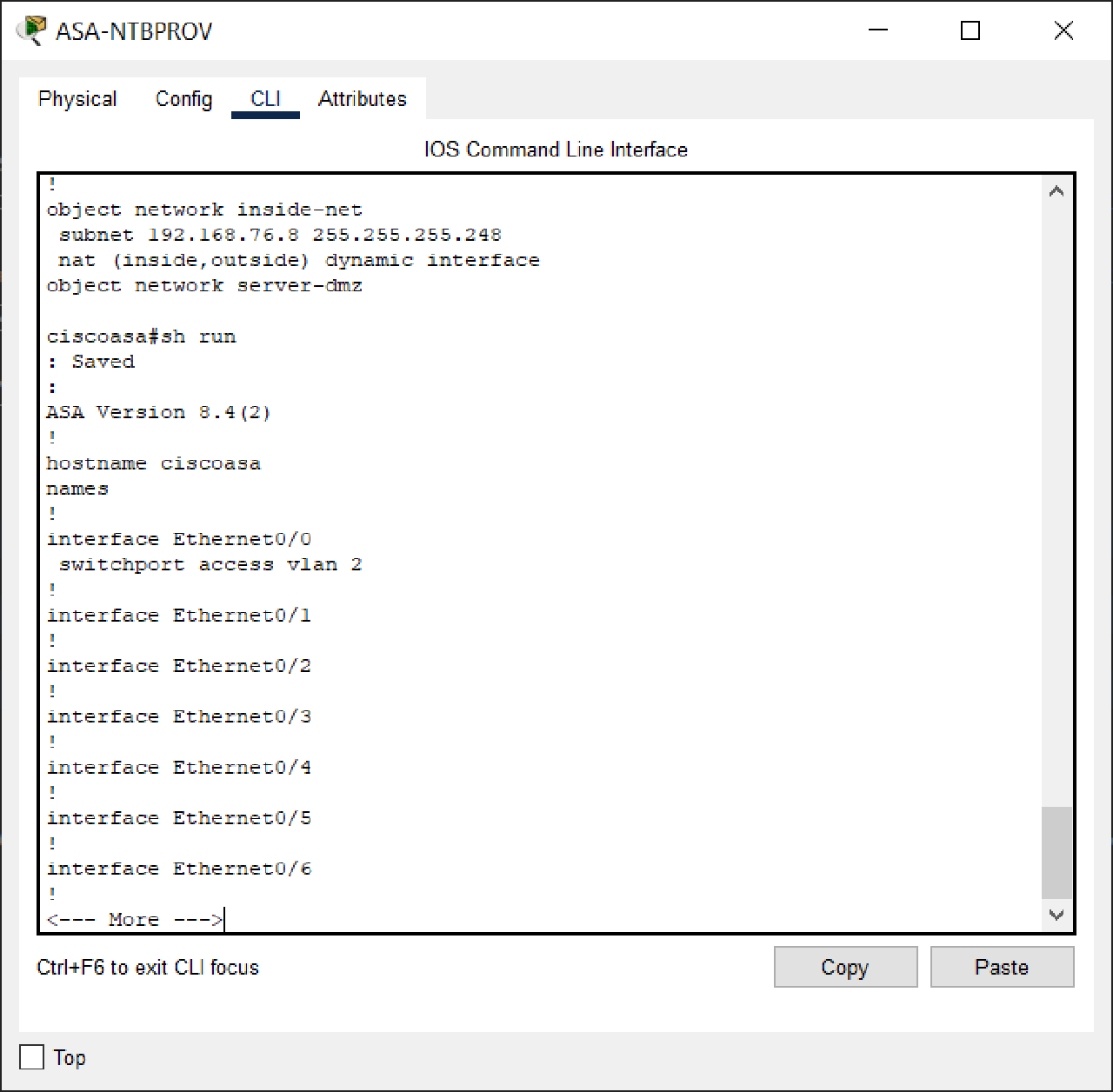
Task: Click the More prompt in terminal
Action: 133,919
